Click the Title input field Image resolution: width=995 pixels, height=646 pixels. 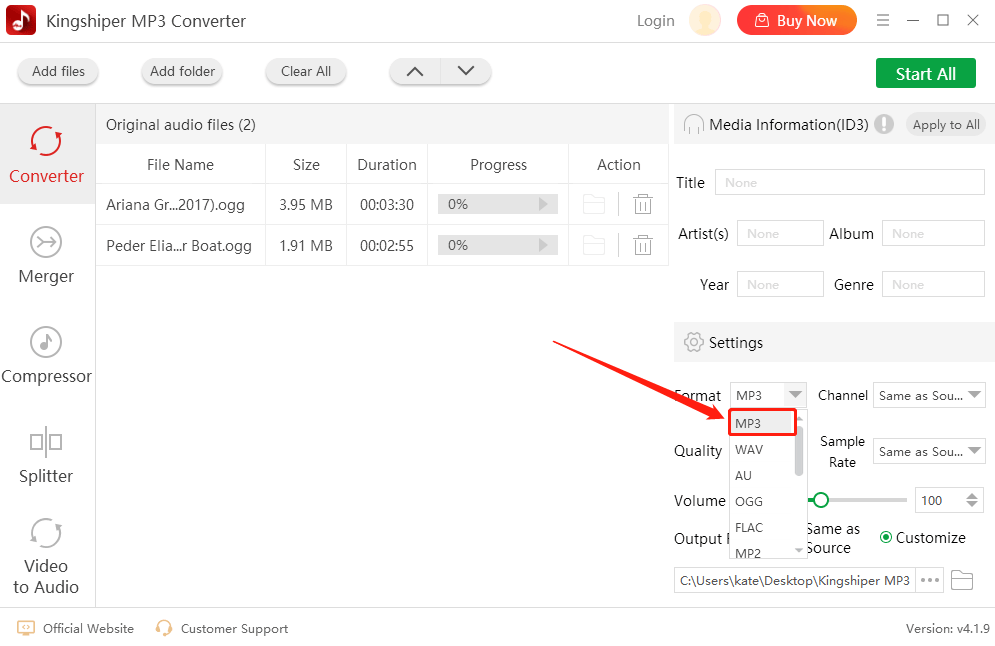pyautogui.click(x=850, y=182)
